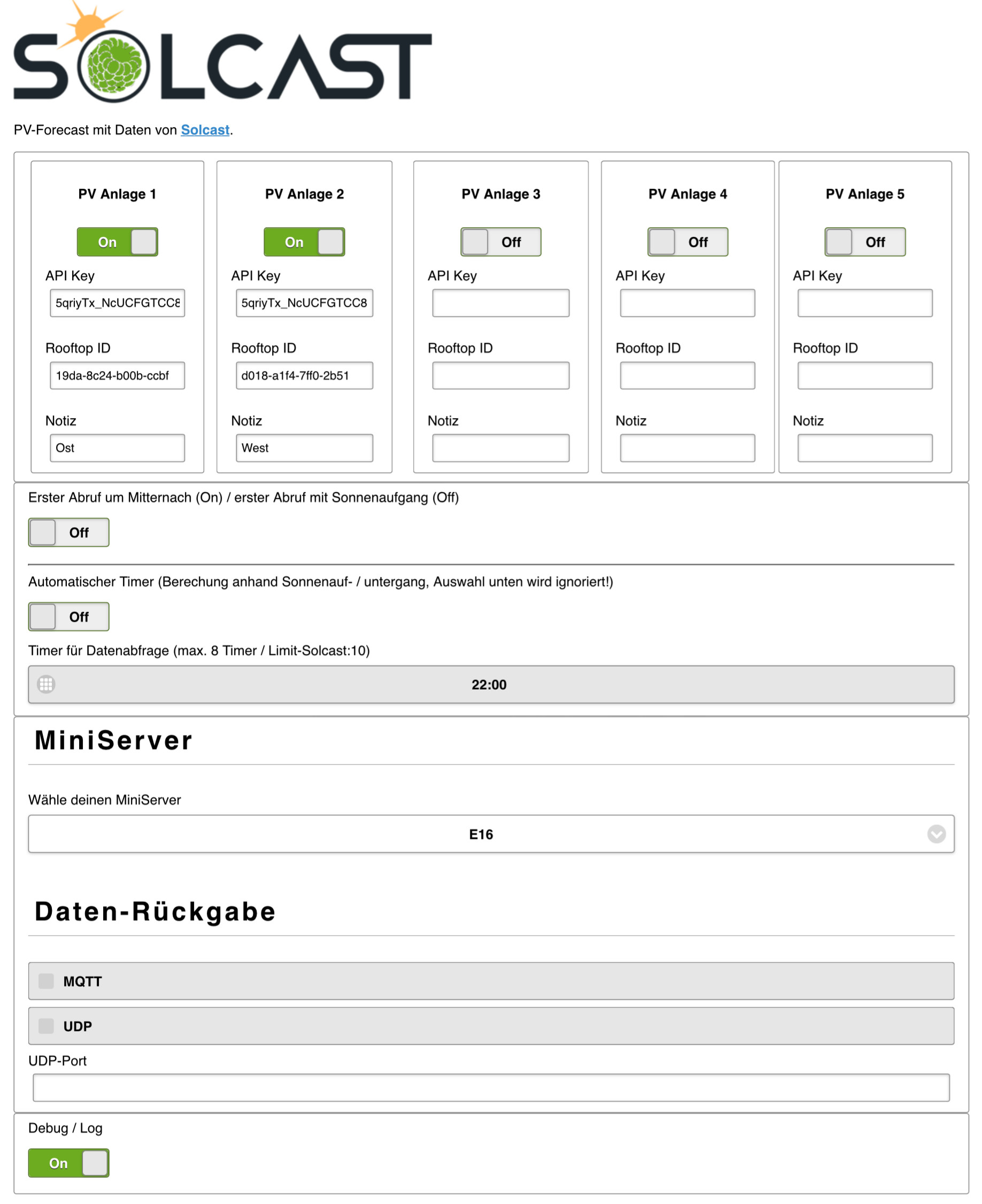Select the PV Anlage 5 Notiz field
Image resolution: width=982 pixels, height=1204 pixels.
pyautogui.click(x=865, y=448)
